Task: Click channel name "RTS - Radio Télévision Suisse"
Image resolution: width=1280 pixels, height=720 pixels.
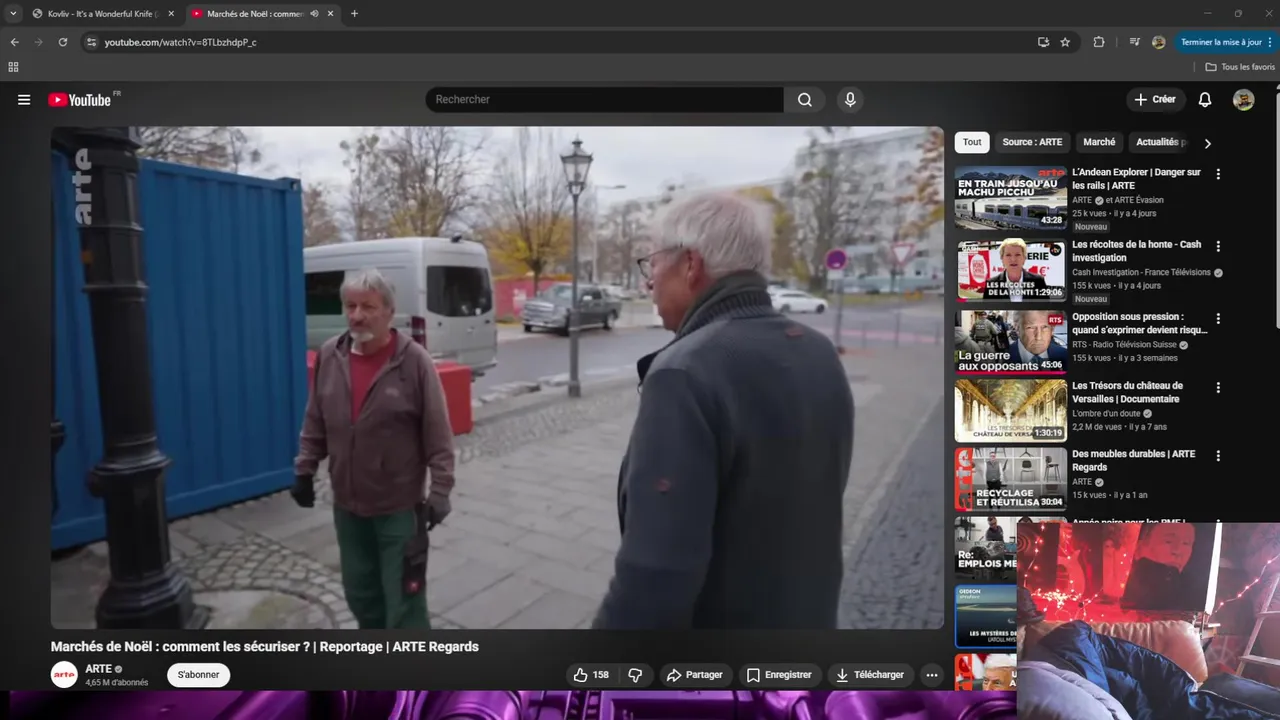Action: pos(1123,344)
